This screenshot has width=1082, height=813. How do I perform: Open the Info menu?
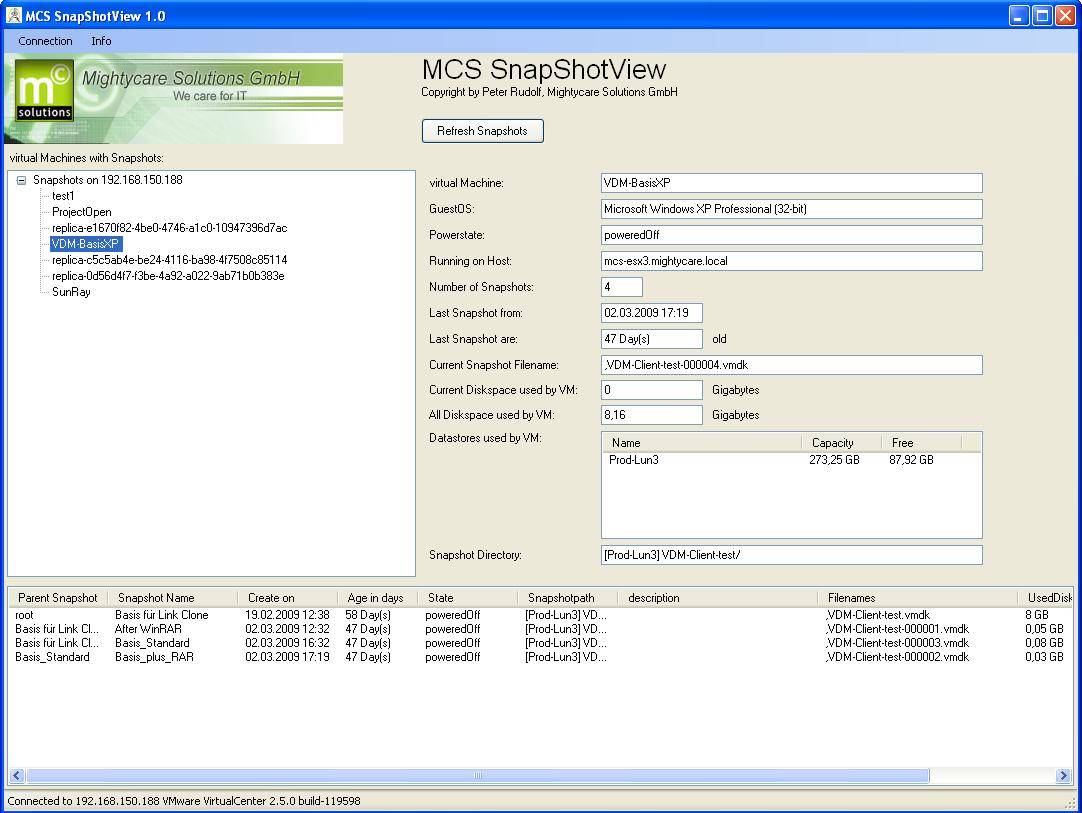(101, 41)
